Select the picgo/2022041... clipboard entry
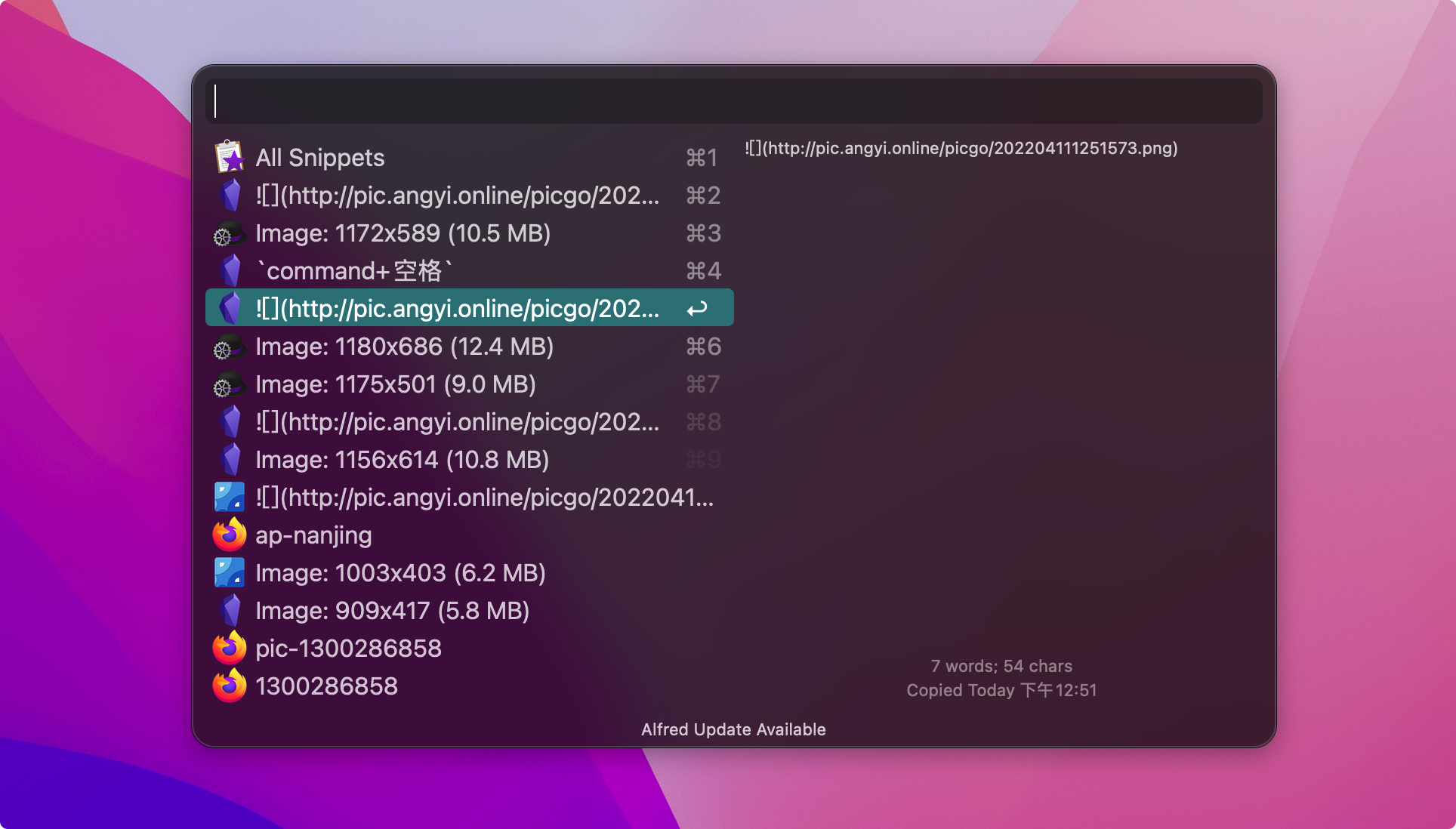The height and width of the screenshot is (829, 1456). [x=470, y=497]
